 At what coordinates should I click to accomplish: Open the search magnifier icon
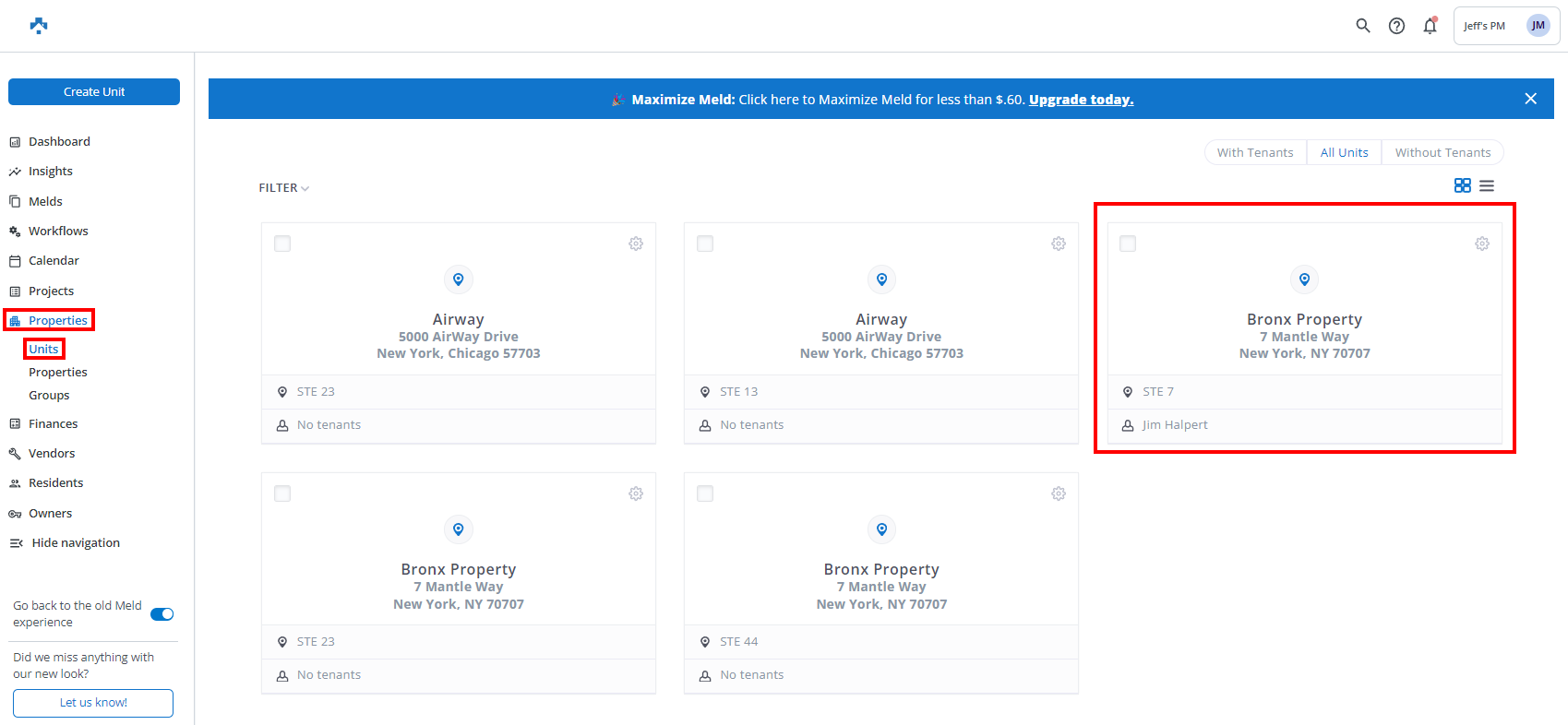pos(1362,26)
